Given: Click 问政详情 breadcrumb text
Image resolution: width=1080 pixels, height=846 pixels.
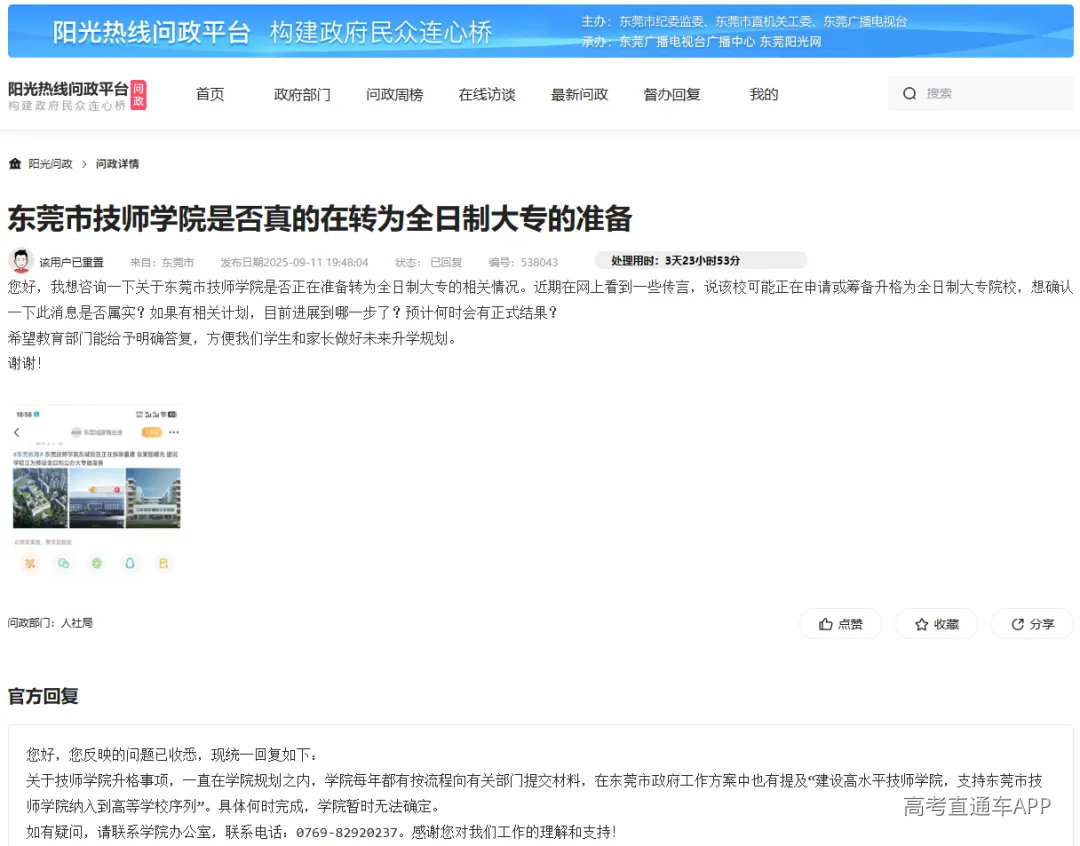Looking at the screenshot, I should (x=117, y=164).
